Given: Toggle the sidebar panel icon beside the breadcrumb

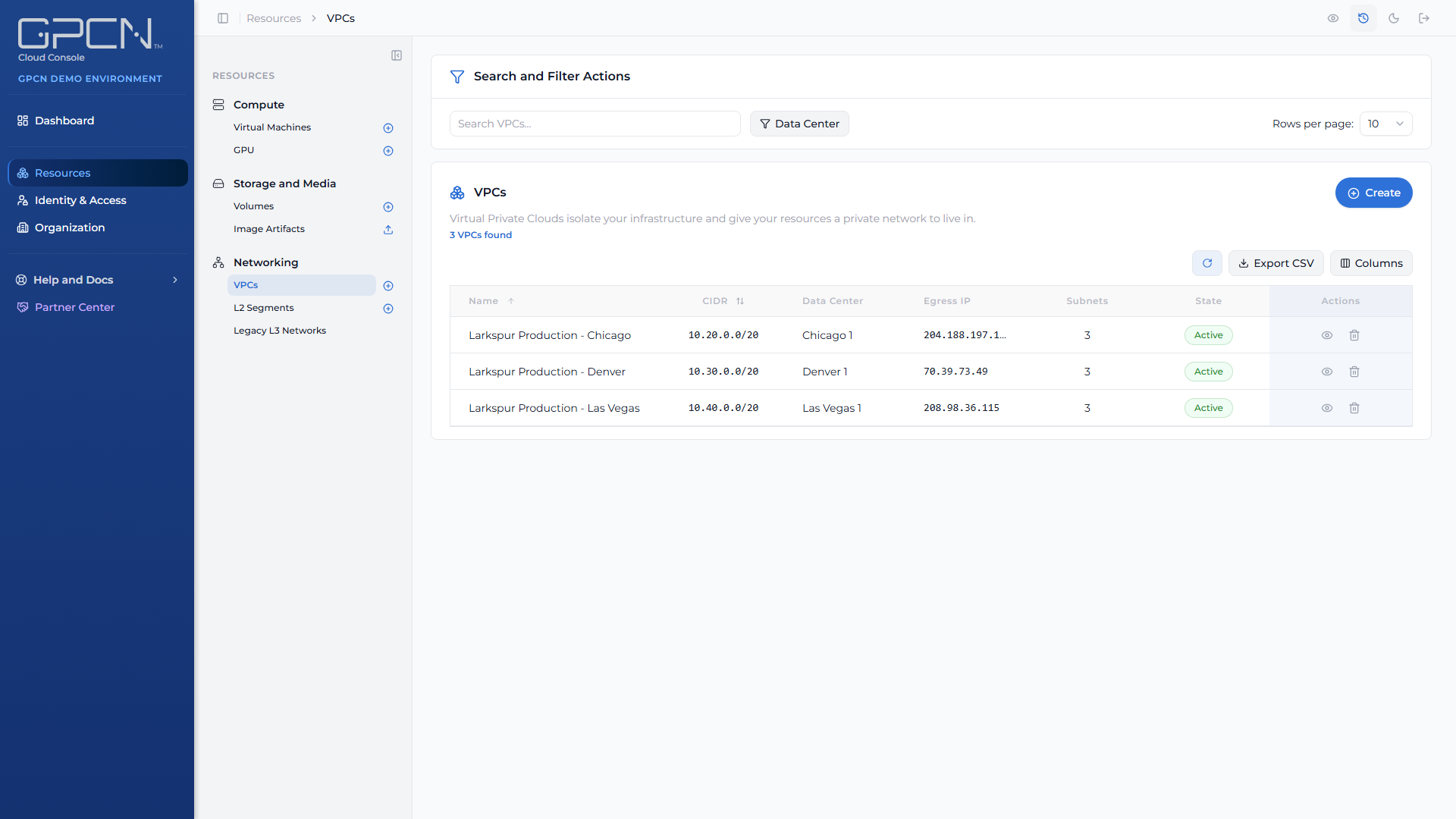Looking at the screenshot, I should pyautogui.click(x=223, y=18).
